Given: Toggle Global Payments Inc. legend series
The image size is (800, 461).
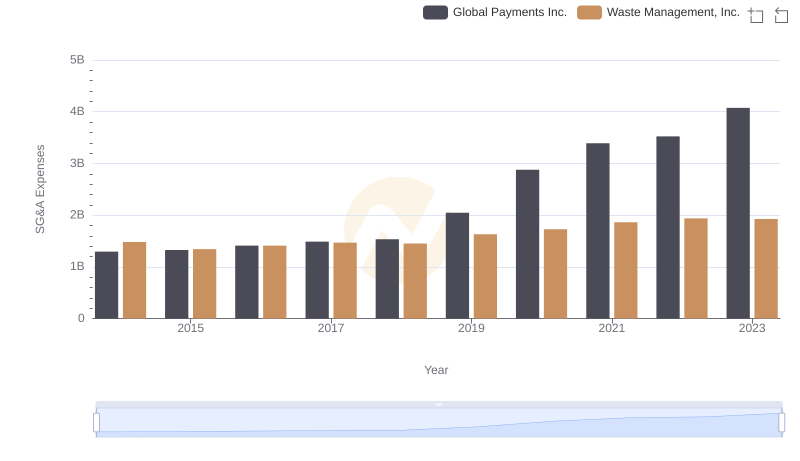Looking at the screenshot, I should point(495,12).
